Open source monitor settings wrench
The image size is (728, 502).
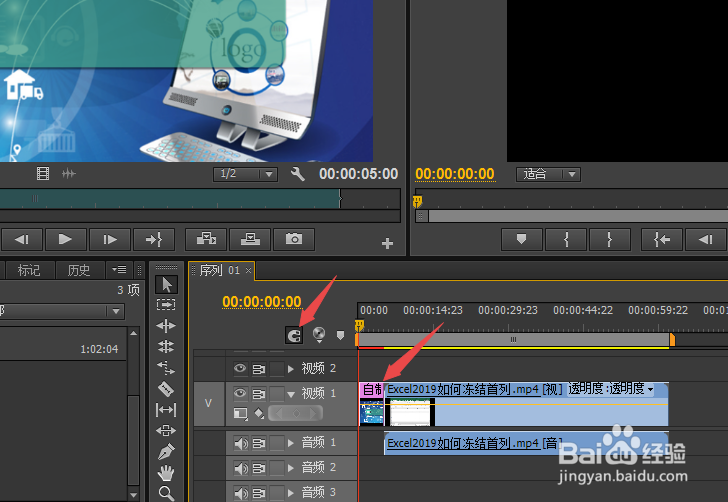click(x=298, y=174)
